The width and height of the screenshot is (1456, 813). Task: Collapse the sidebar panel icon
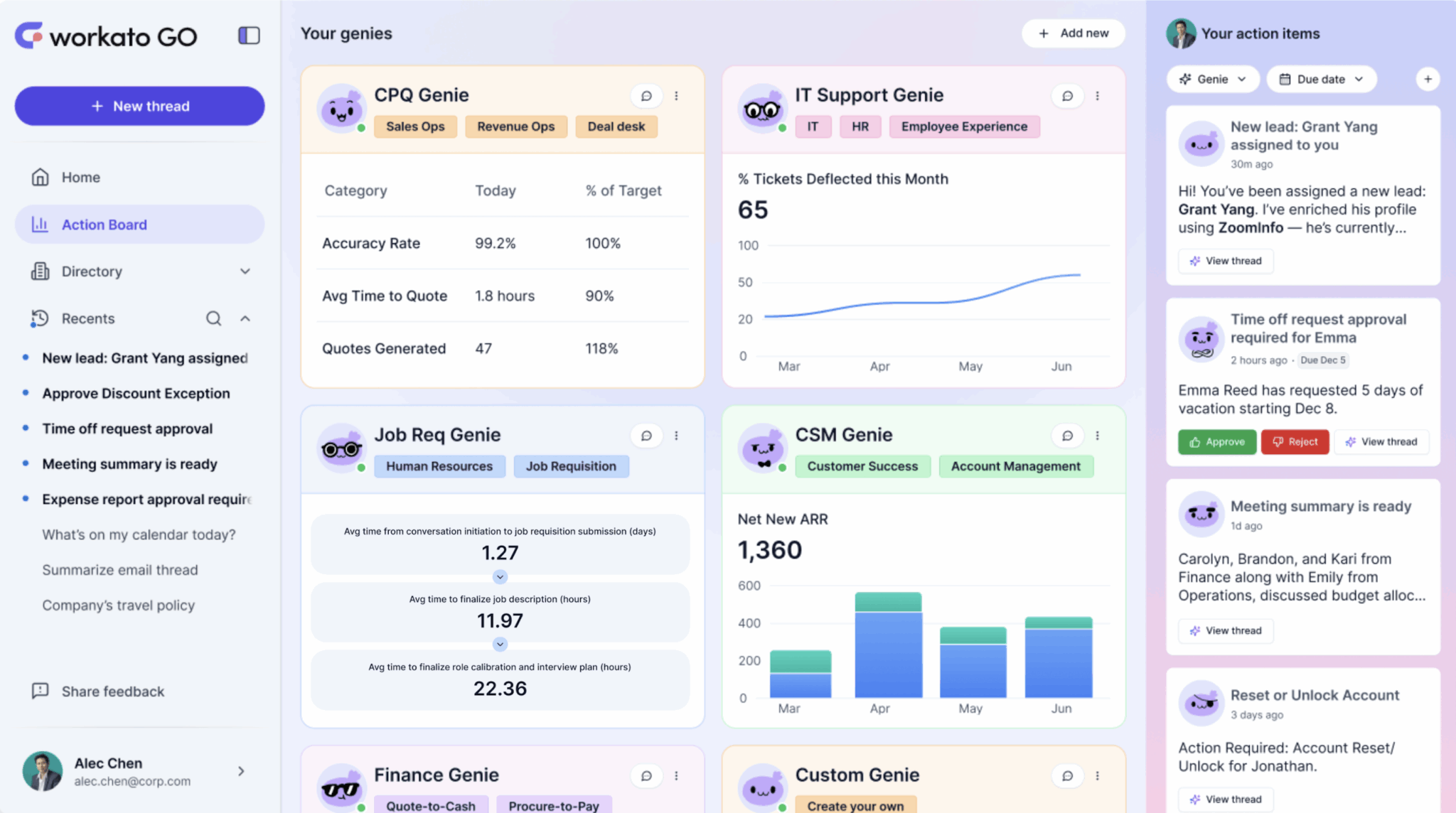tap(249, 36)
